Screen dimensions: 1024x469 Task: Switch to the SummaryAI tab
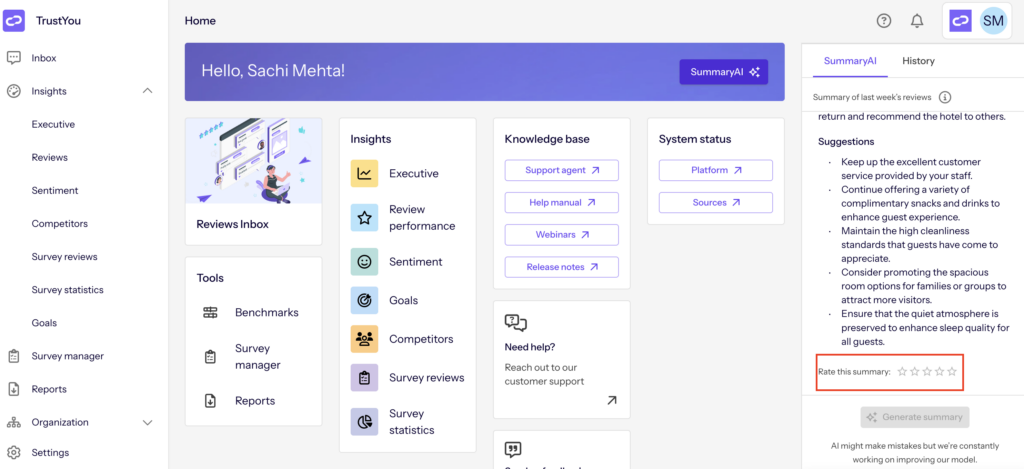pos(850,61)
